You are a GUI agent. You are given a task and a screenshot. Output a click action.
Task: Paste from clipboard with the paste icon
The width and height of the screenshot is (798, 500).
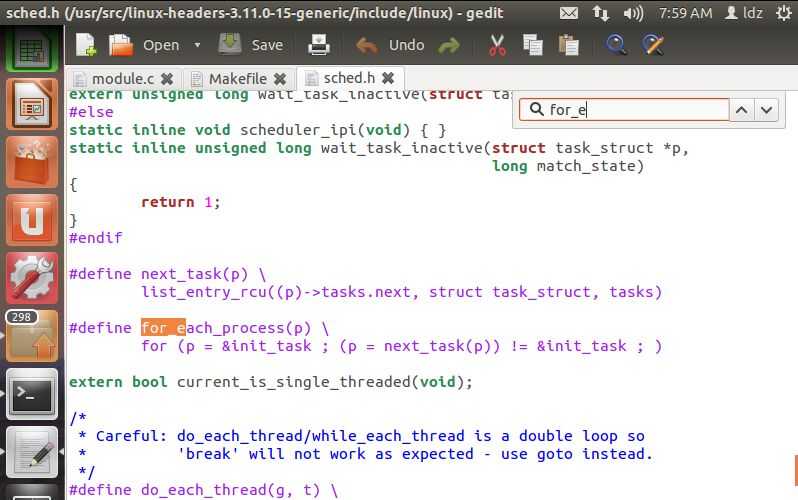[x=568, y=45]
